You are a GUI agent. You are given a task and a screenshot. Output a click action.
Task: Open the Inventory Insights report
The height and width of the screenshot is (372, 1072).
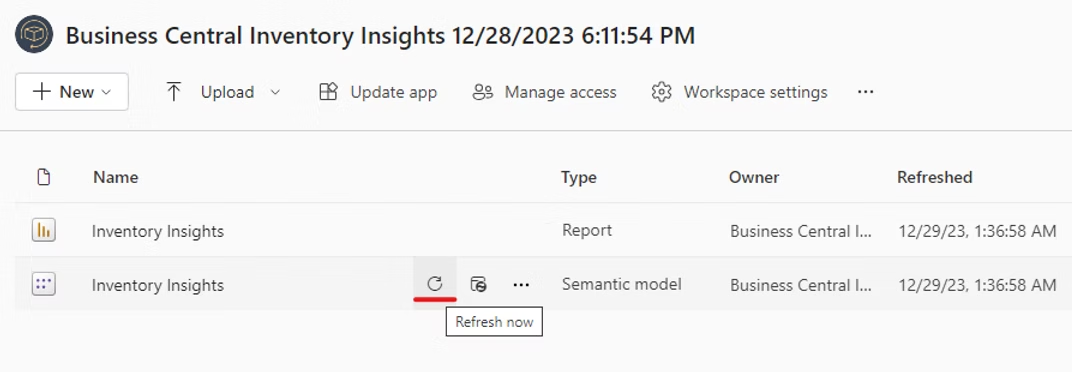[x=158, y=231]
